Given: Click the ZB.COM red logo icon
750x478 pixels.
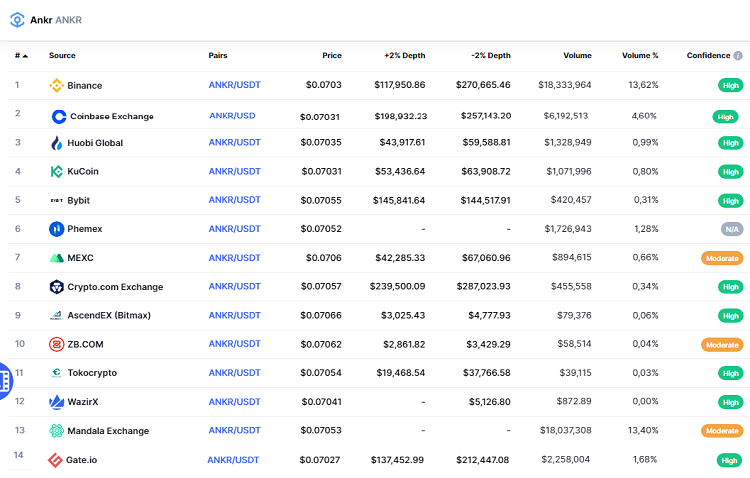Looking at the screenshot, I should coord(57,344).
